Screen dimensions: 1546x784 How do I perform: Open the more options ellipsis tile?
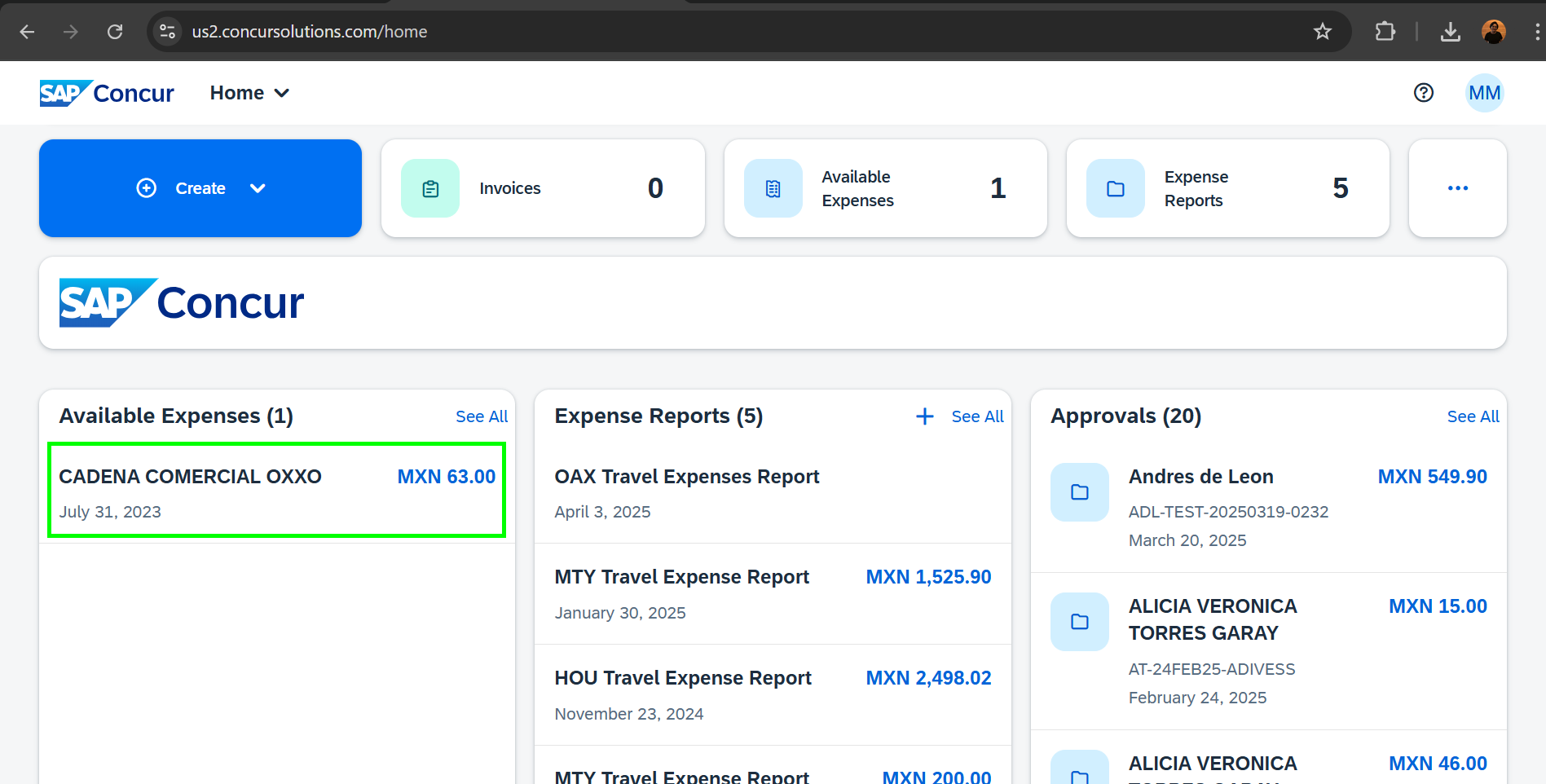point(1458,188)
